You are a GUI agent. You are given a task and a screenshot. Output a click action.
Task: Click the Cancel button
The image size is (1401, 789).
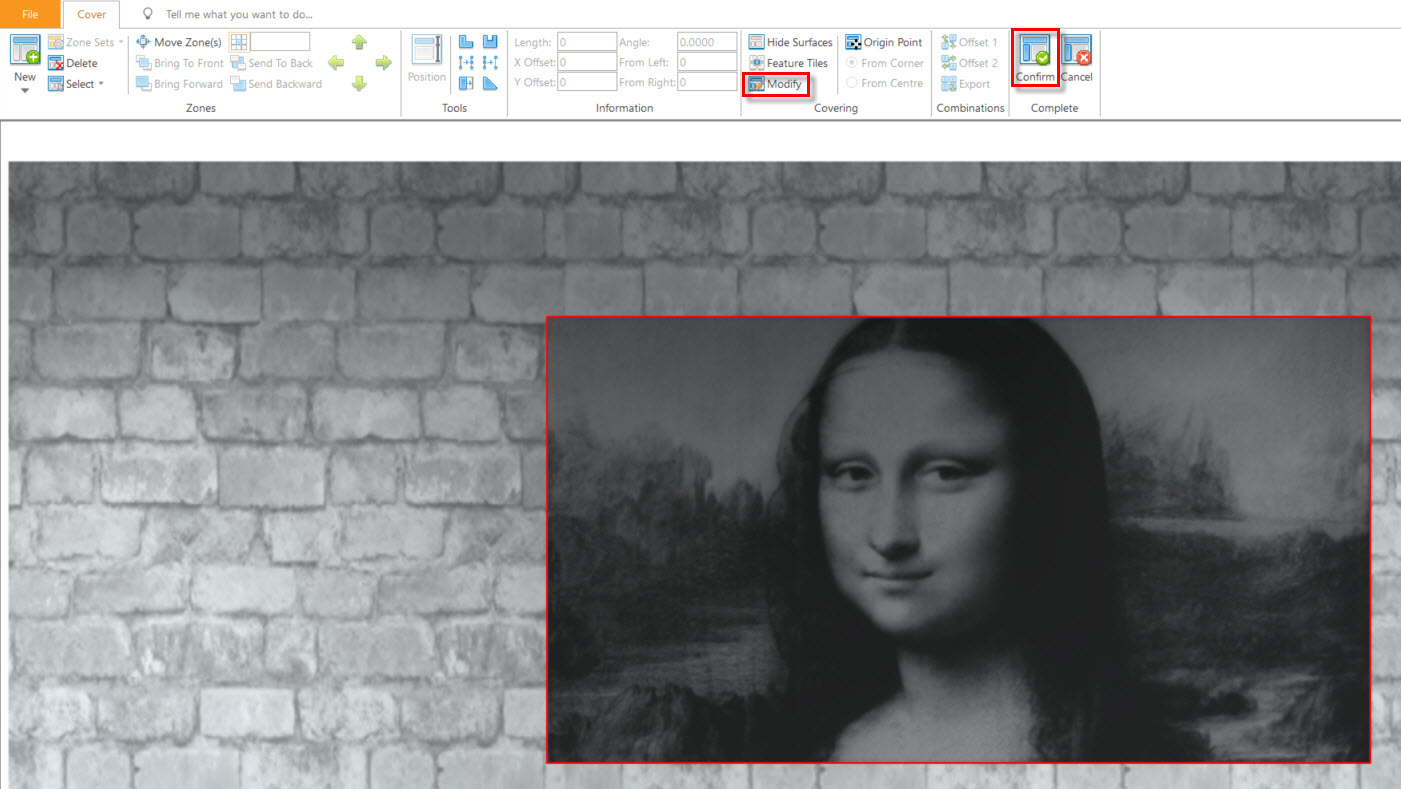[1077, 58]
